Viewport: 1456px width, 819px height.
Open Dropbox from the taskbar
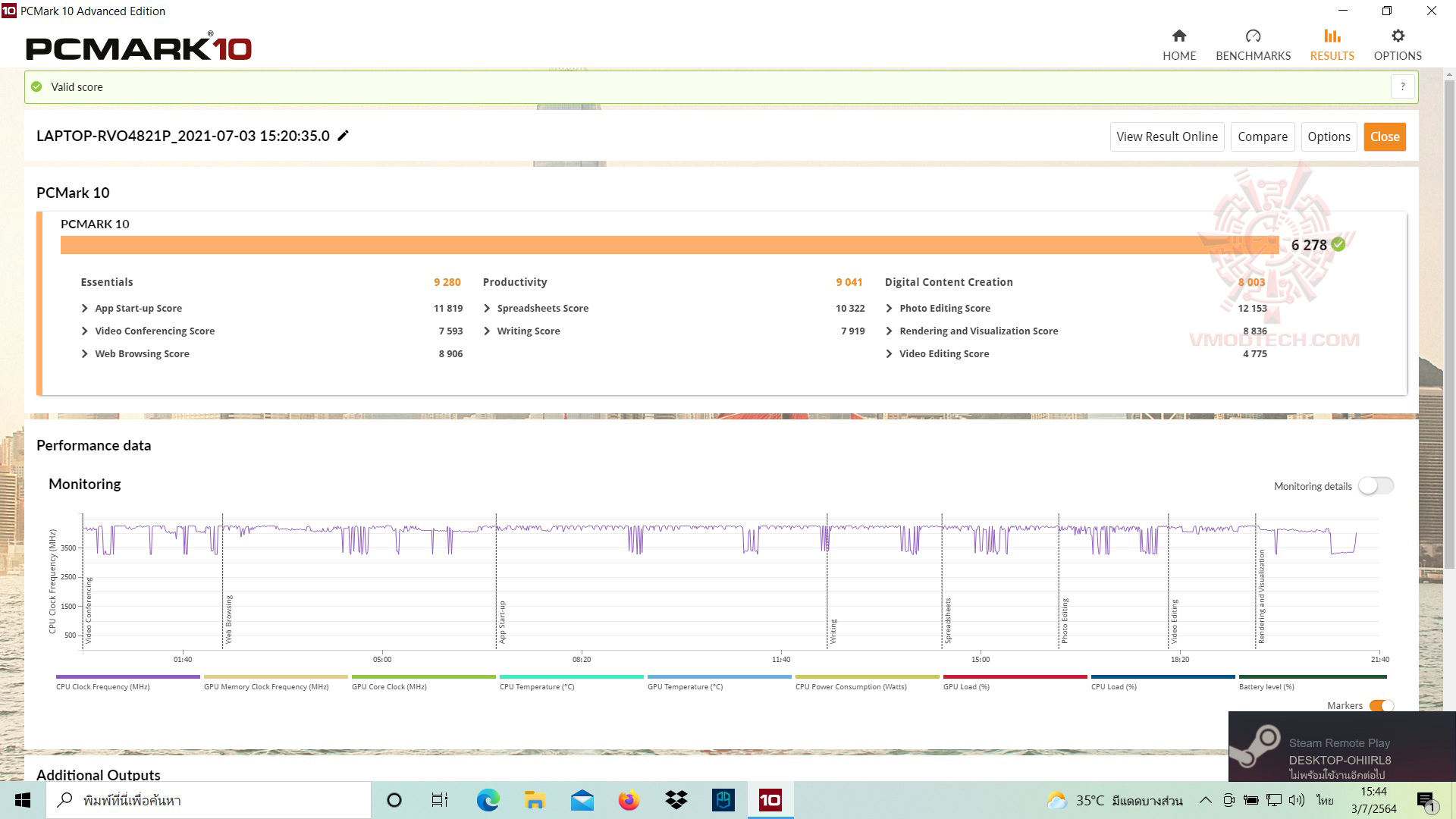[x=676, y=800]
